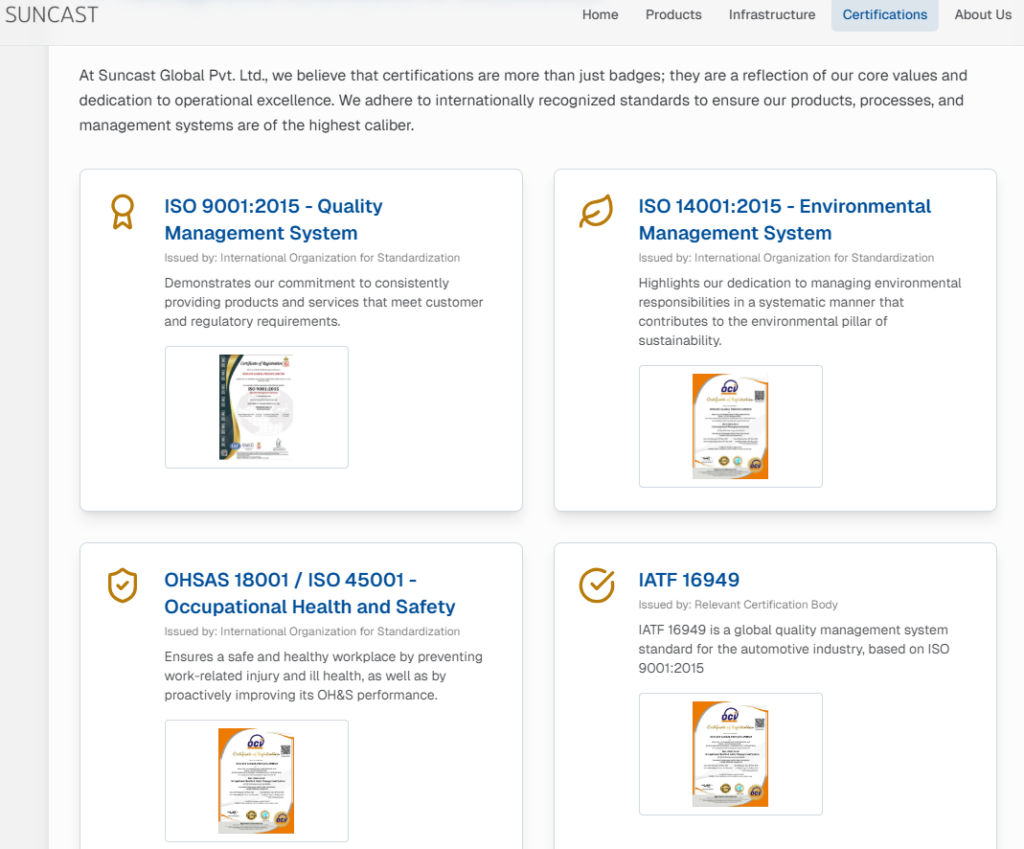Click the 'Ensures a safe and healthy workplace' description

pos(323,675)
